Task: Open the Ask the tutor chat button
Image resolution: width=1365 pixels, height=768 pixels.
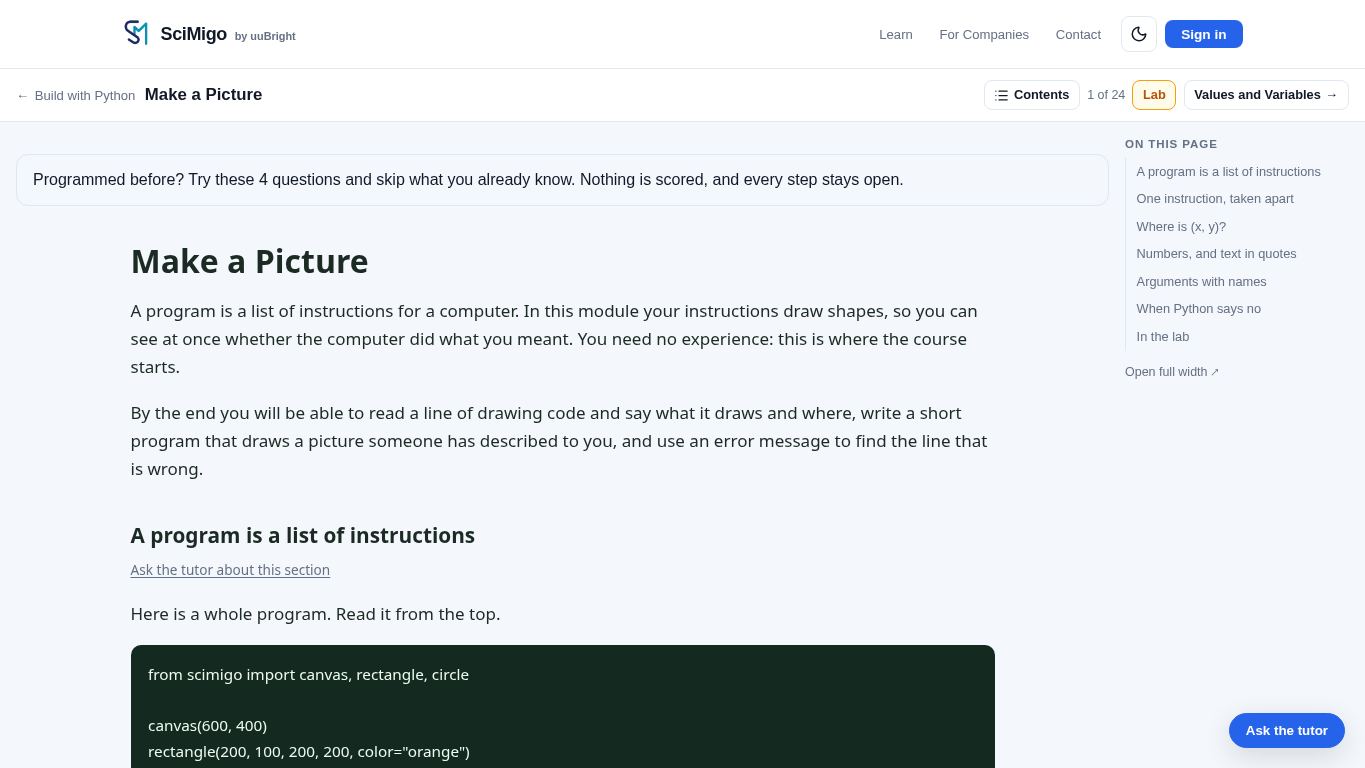Action: [1286, 731]
